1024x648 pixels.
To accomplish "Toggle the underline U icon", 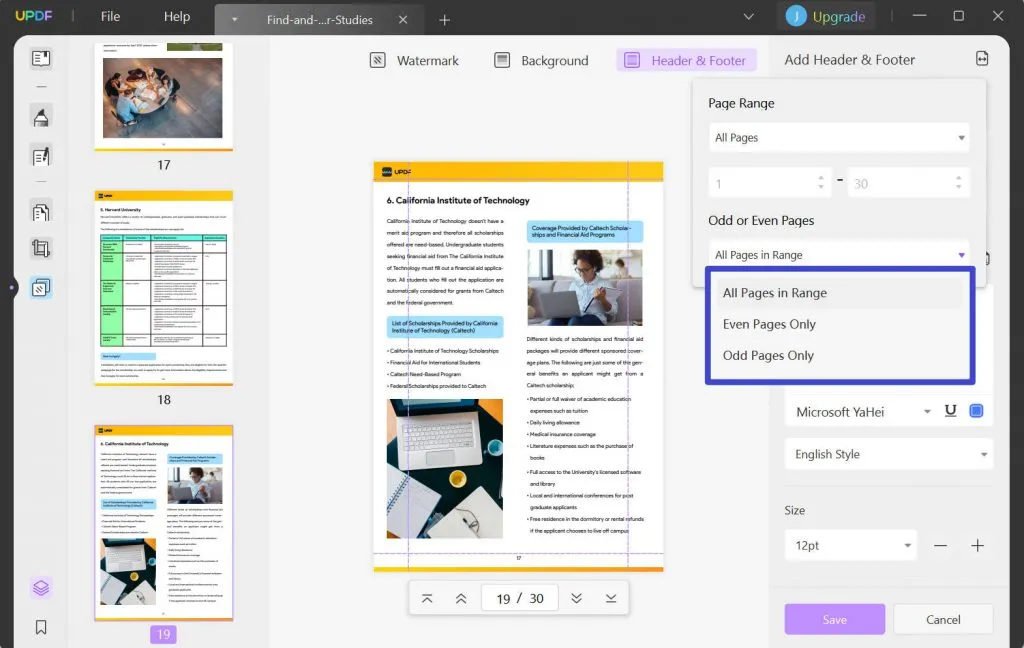I will [950, 411].
